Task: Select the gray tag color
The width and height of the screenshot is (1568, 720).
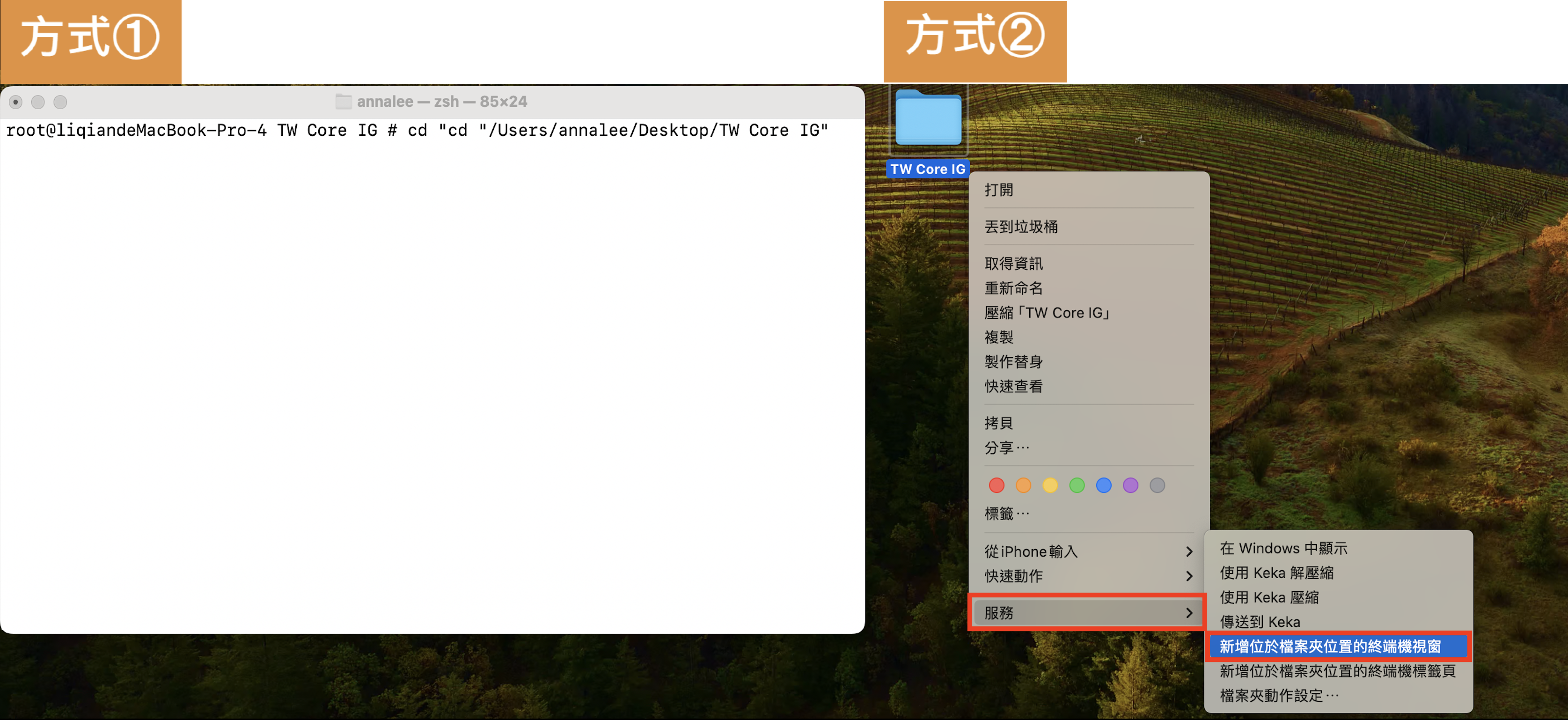Action: point(1157,485)
